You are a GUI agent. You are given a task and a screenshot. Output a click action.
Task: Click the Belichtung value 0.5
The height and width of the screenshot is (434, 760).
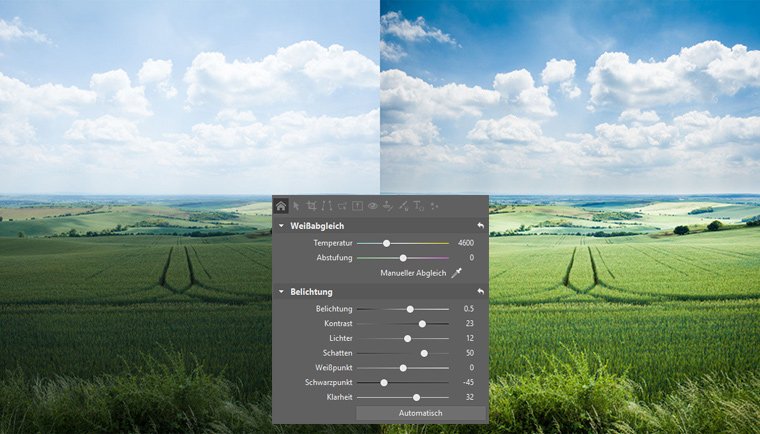469,308
